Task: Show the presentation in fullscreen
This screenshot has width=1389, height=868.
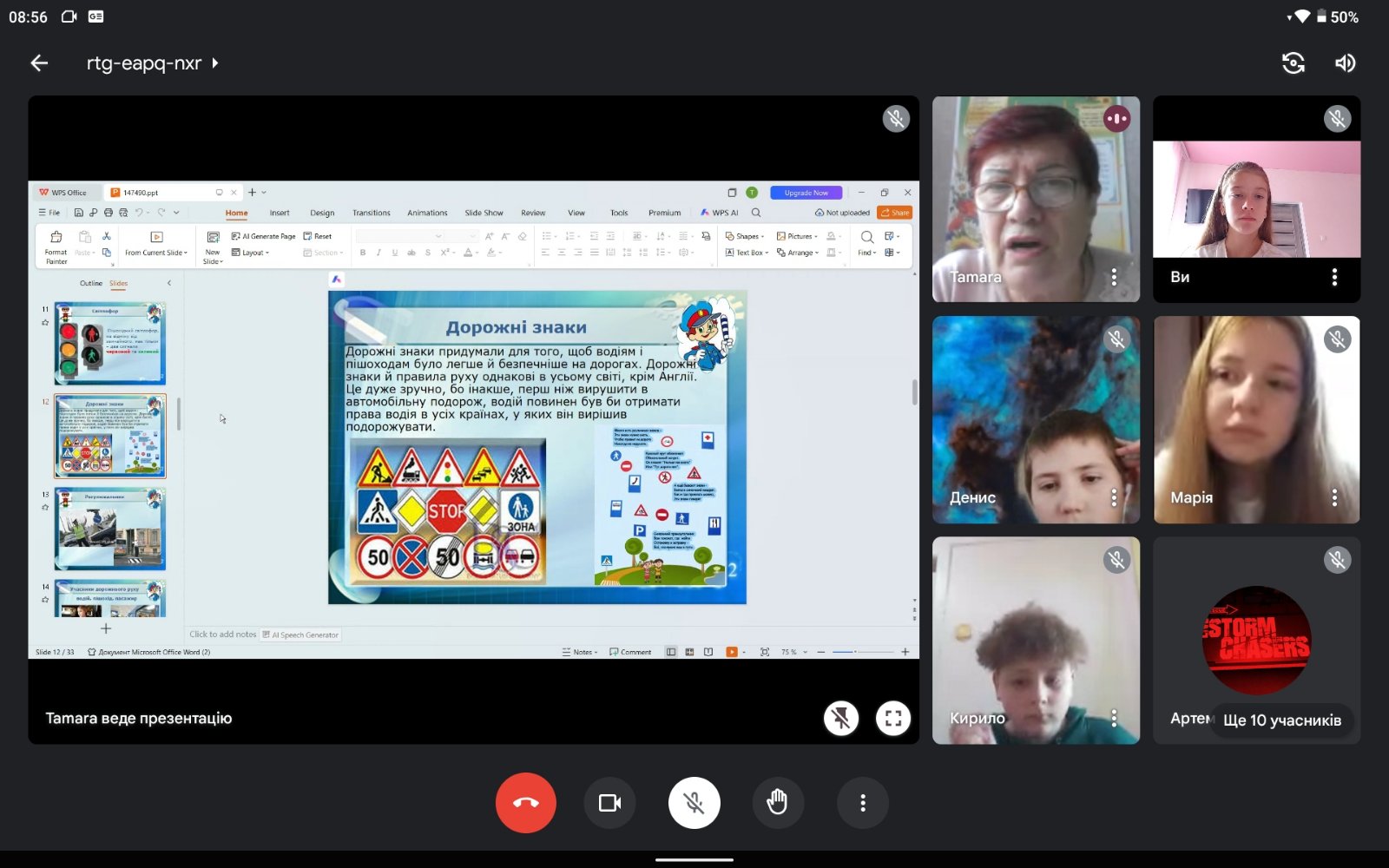Action: coord(892,718)
